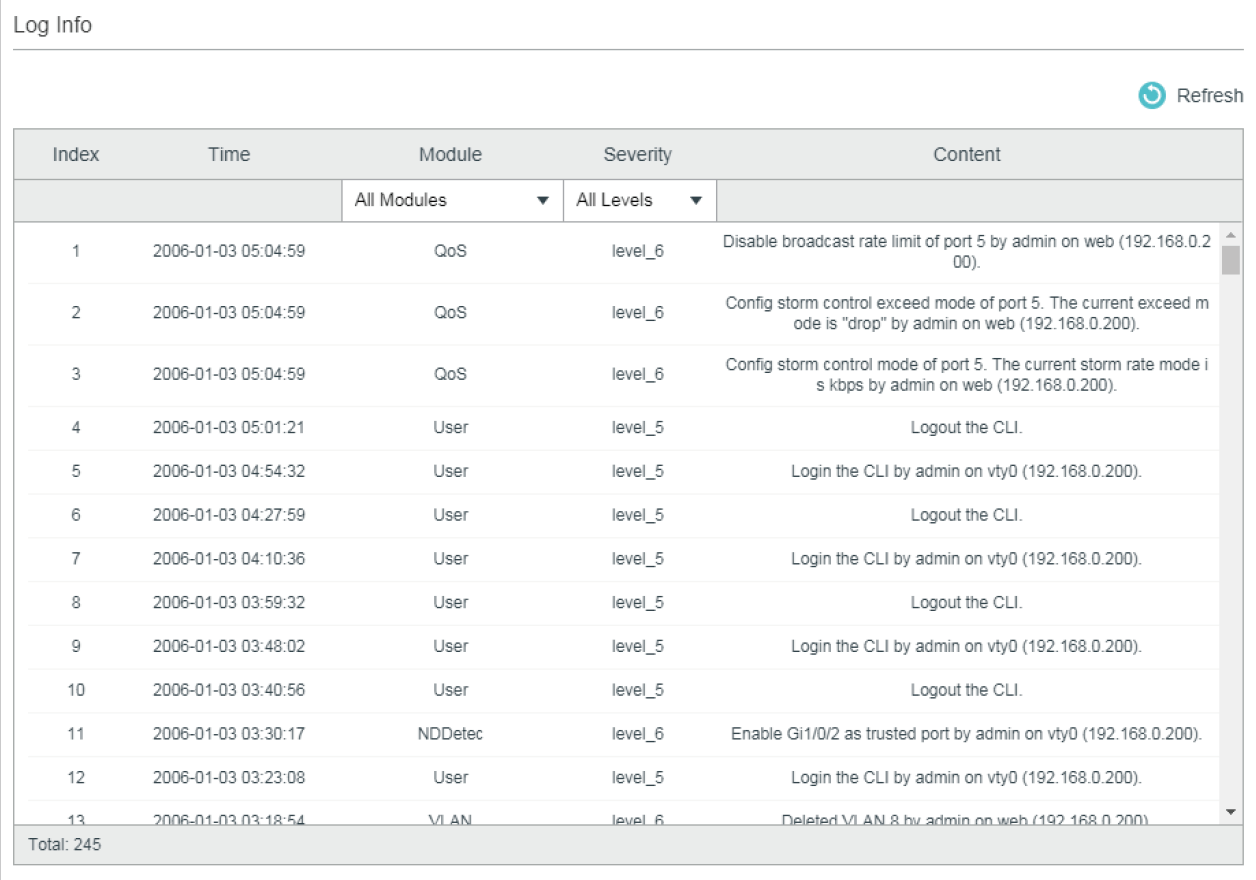Click the scrollbar up arrow

point(1231,236)
